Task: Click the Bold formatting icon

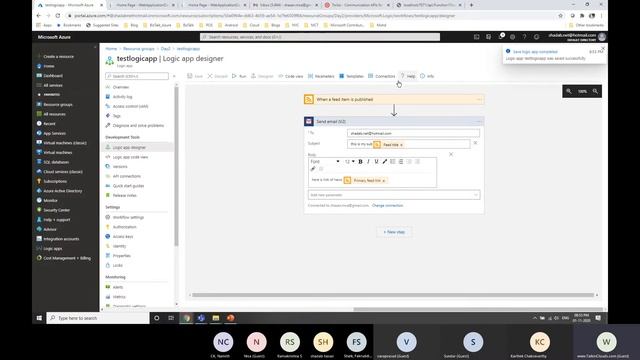Action: click(360, 162)
